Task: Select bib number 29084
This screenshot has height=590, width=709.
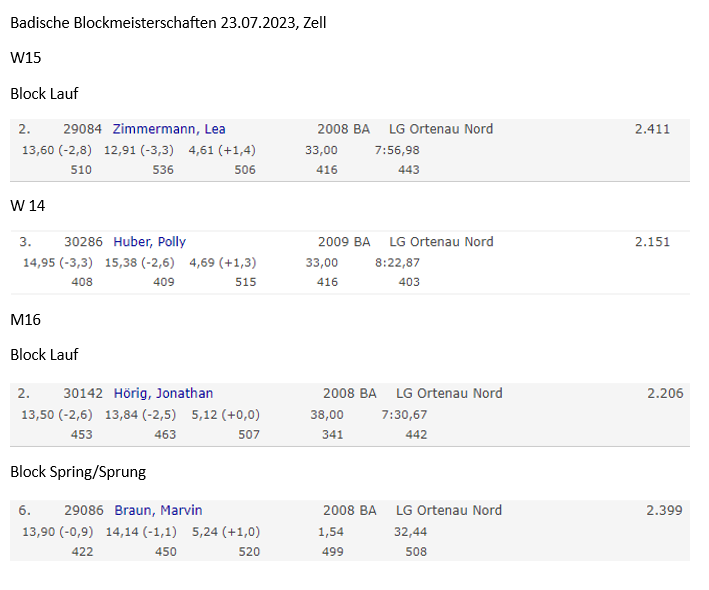Action: (82, 129)
